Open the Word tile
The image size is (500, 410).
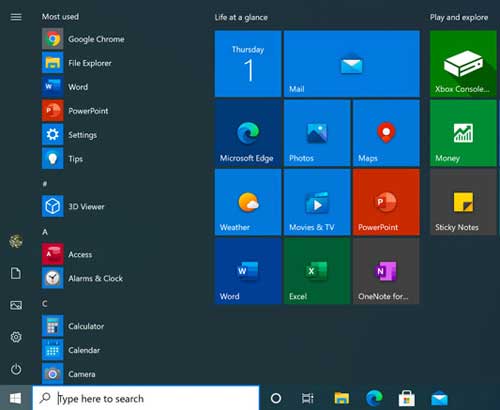248,271
